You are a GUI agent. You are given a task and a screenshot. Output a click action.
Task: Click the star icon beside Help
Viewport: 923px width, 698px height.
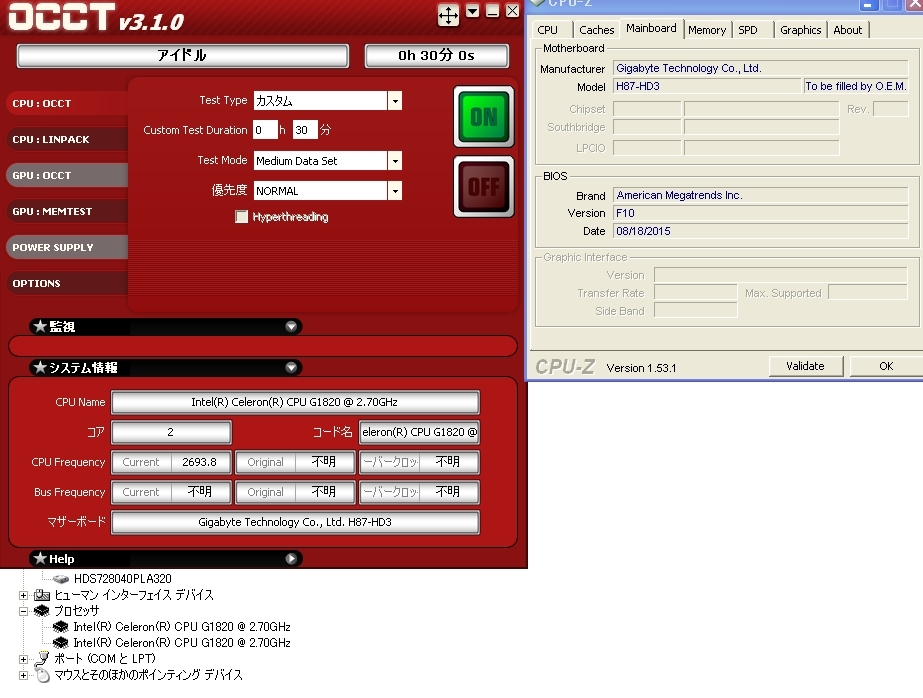point(40,558)
